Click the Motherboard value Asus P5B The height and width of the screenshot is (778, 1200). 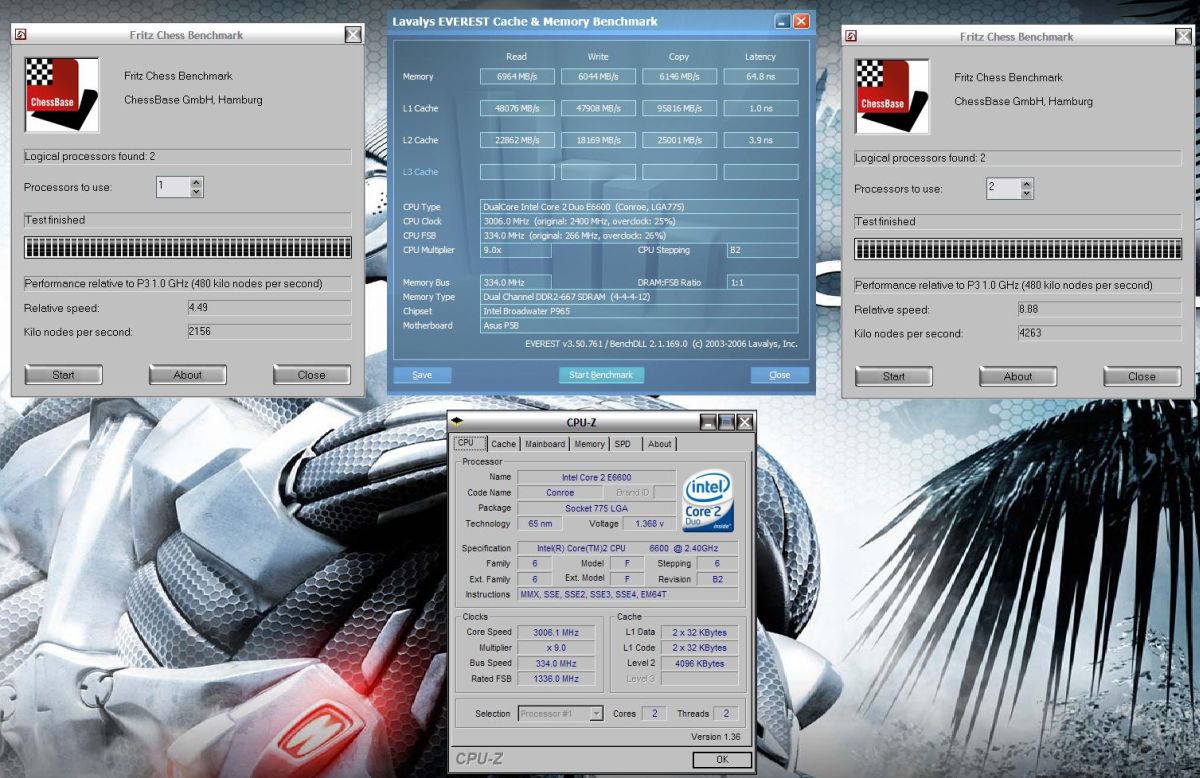coord(639,325)
